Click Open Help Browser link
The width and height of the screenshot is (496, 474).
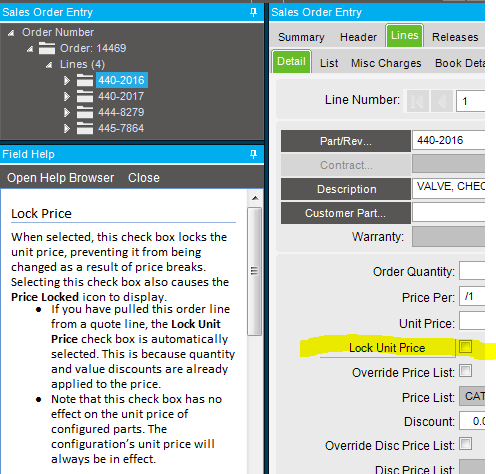61,178
